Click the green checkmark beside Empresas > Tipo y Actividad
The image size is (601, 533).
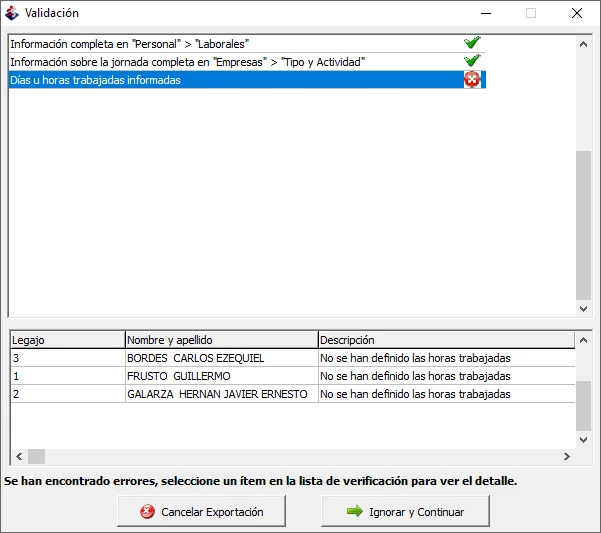coord(472,61)
